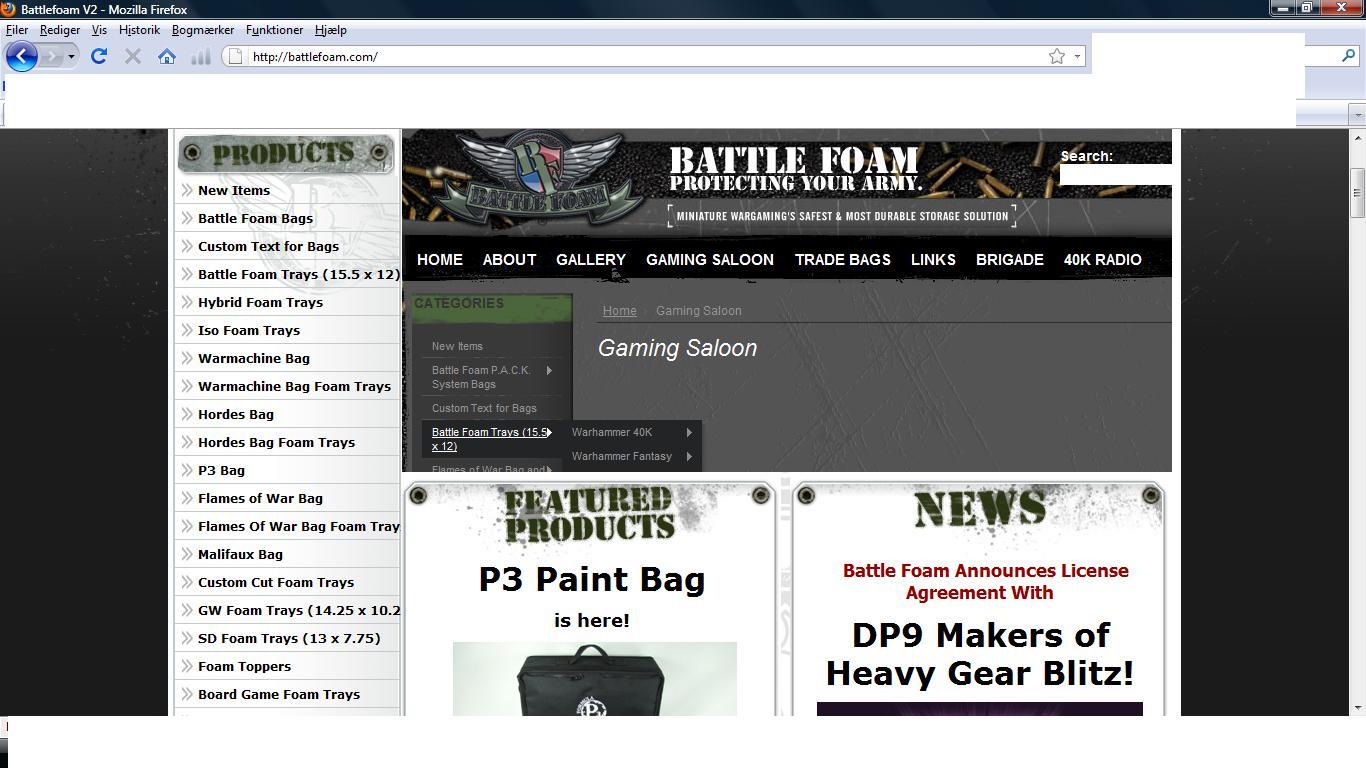1366x768 pixels.
Task: Click the scrollbar down arrow
Action: (x=1357, y=707)
